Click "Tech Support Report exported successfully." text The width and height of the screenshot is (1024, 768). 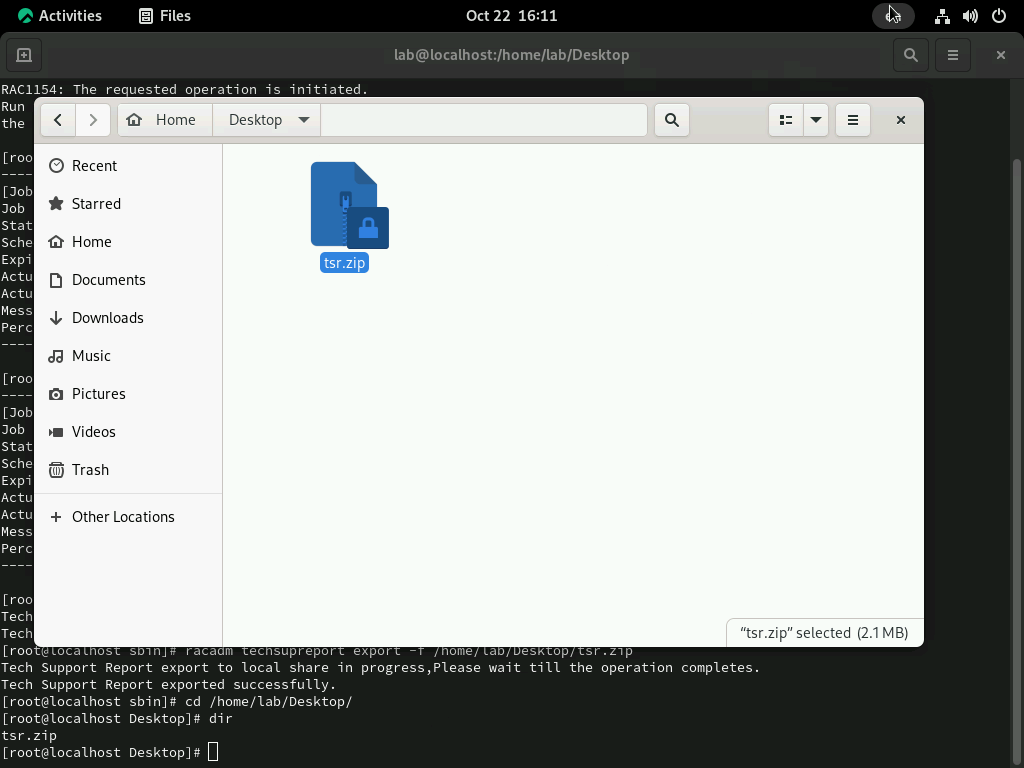[x=168, y=684]
